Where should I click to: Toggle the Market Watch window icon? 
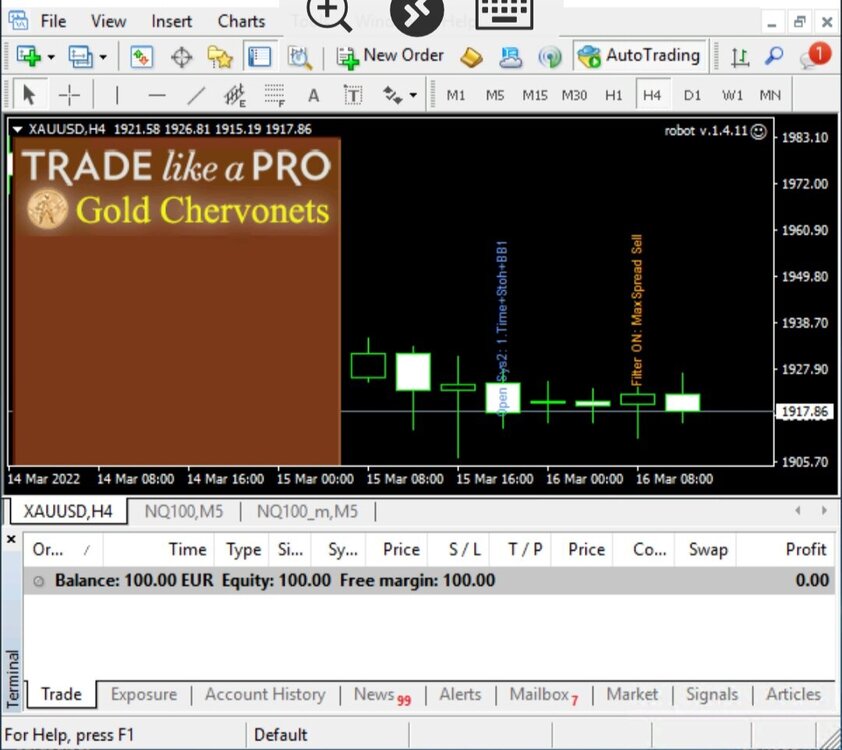click(142, 57)
